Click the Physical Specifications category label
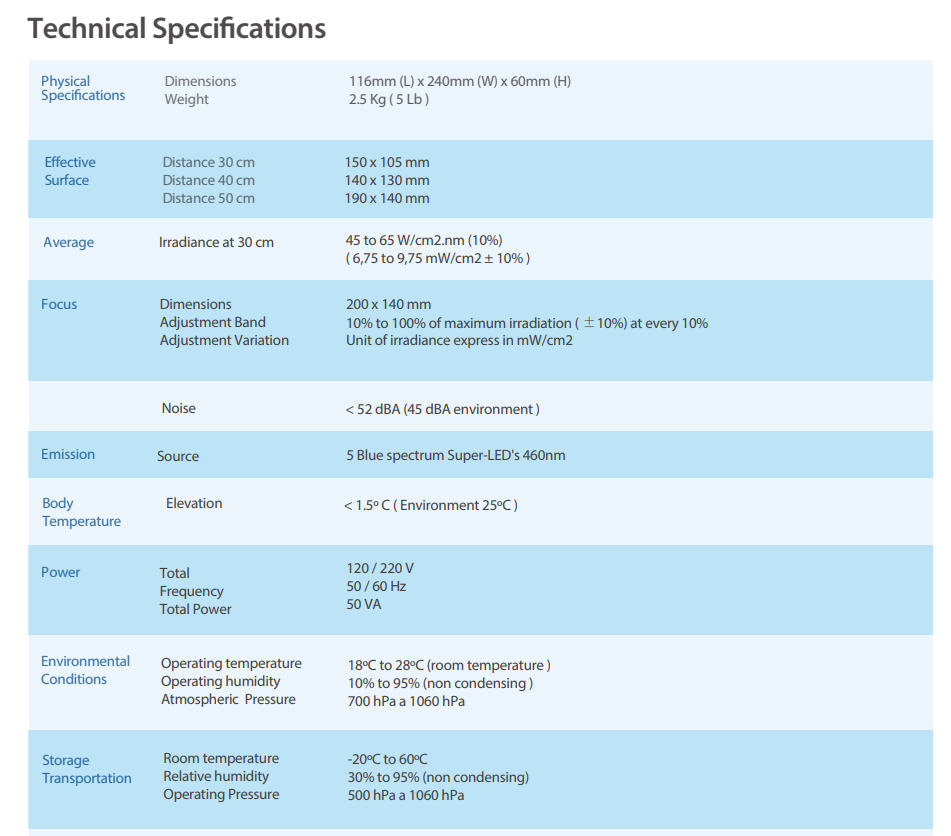951x836 pixels. point(82,89)
